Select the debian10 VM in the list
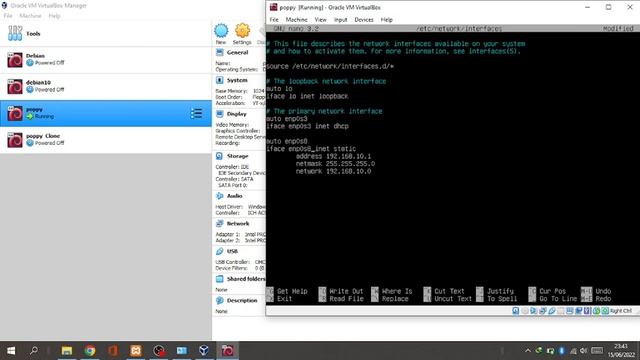The height and width of the screenshot is (360, 640). [105, 87]
